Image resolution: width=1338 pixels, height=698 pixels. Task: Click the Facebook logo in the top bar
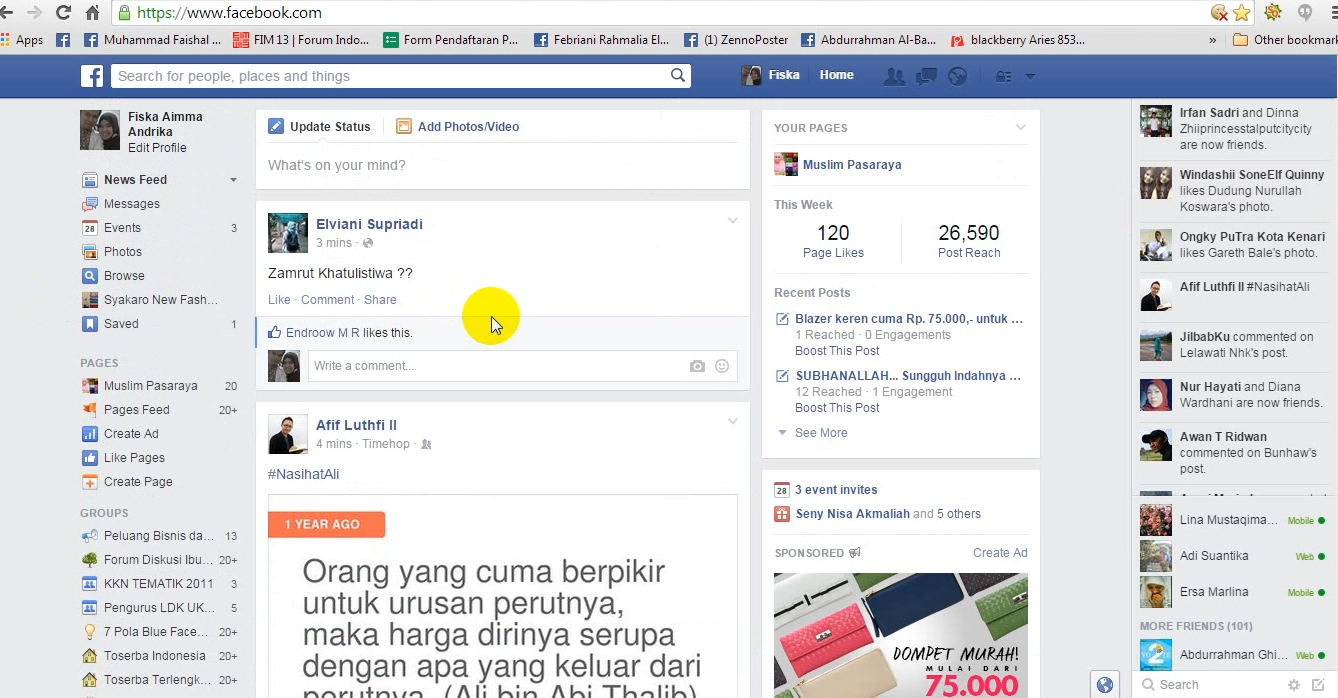tap(92, 76)
